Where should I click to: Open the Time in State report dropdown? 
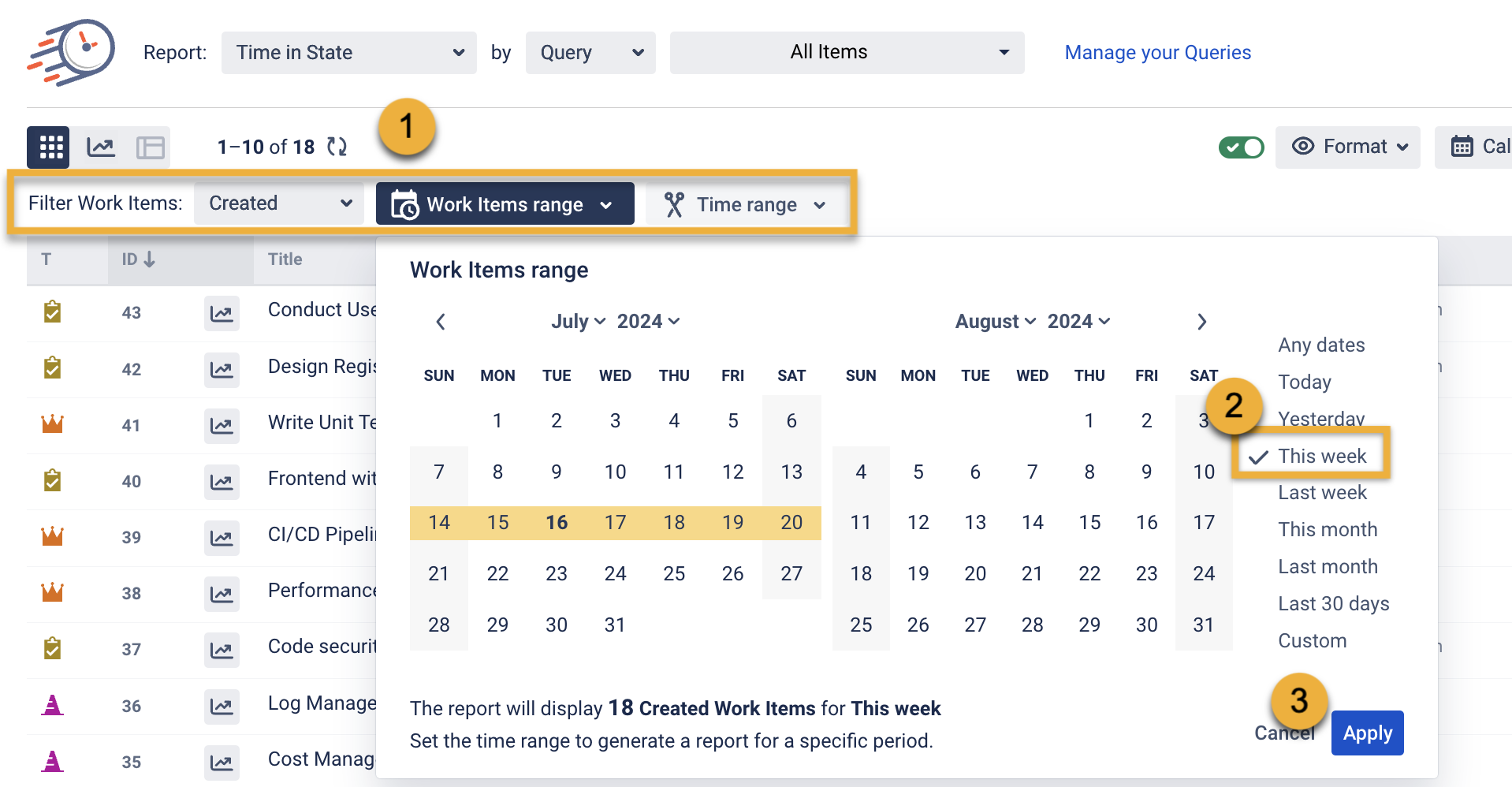coord(348,53)
